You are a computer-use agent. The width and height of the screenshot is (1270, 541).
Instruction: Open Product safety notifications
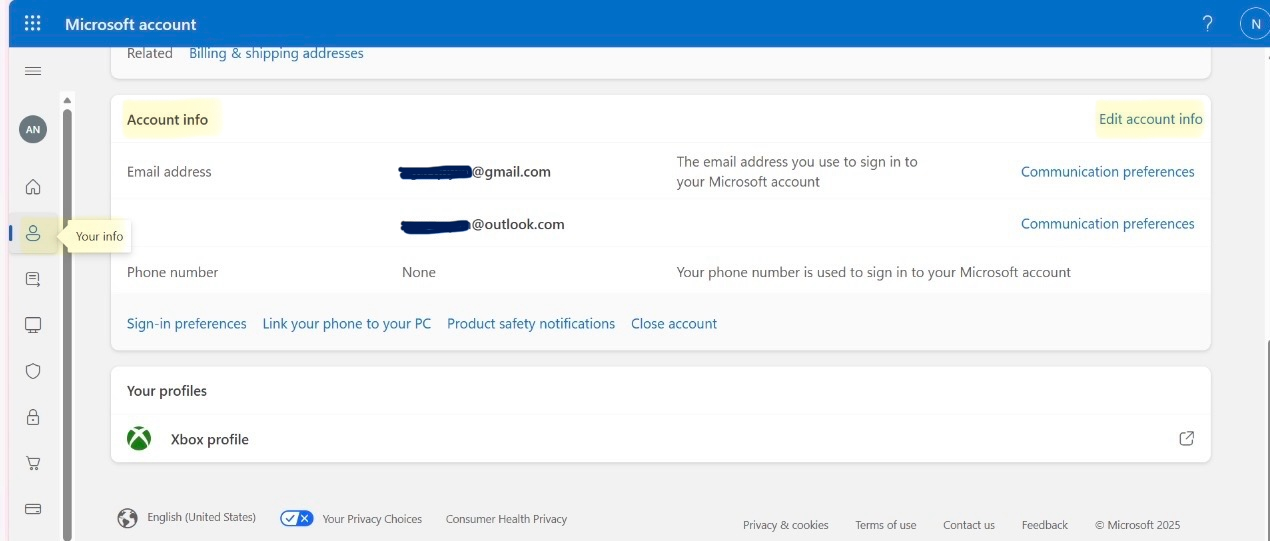(531, 324)
